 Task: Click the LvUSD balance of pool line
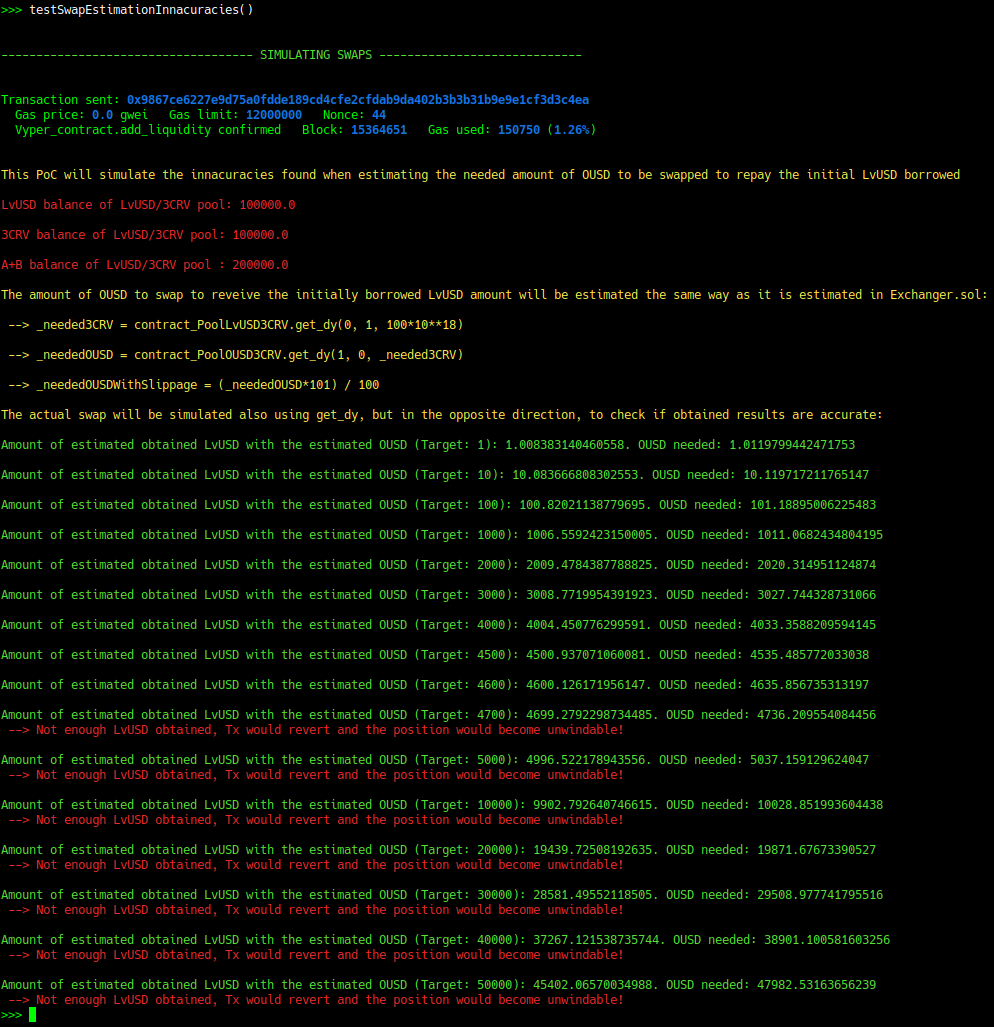pyautogui.click(x=148, y=205)
